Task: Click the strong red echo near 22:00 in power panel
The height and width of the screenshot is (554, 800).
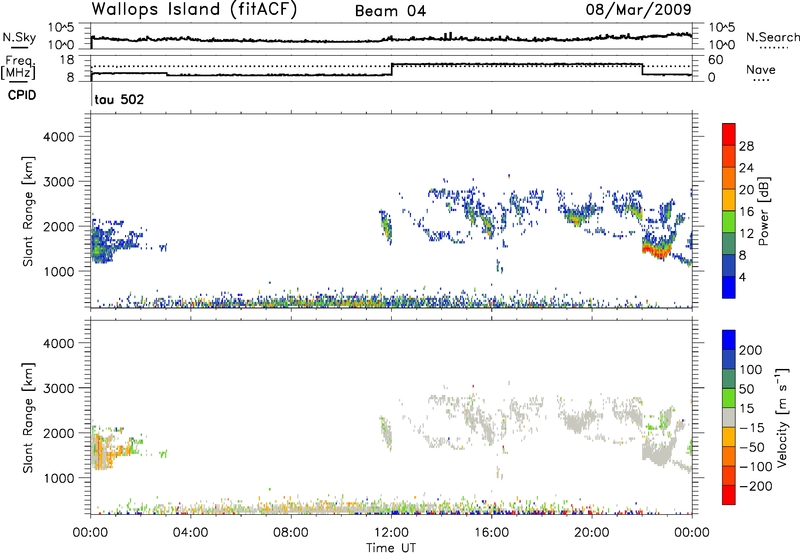Action: pos(656,250)
